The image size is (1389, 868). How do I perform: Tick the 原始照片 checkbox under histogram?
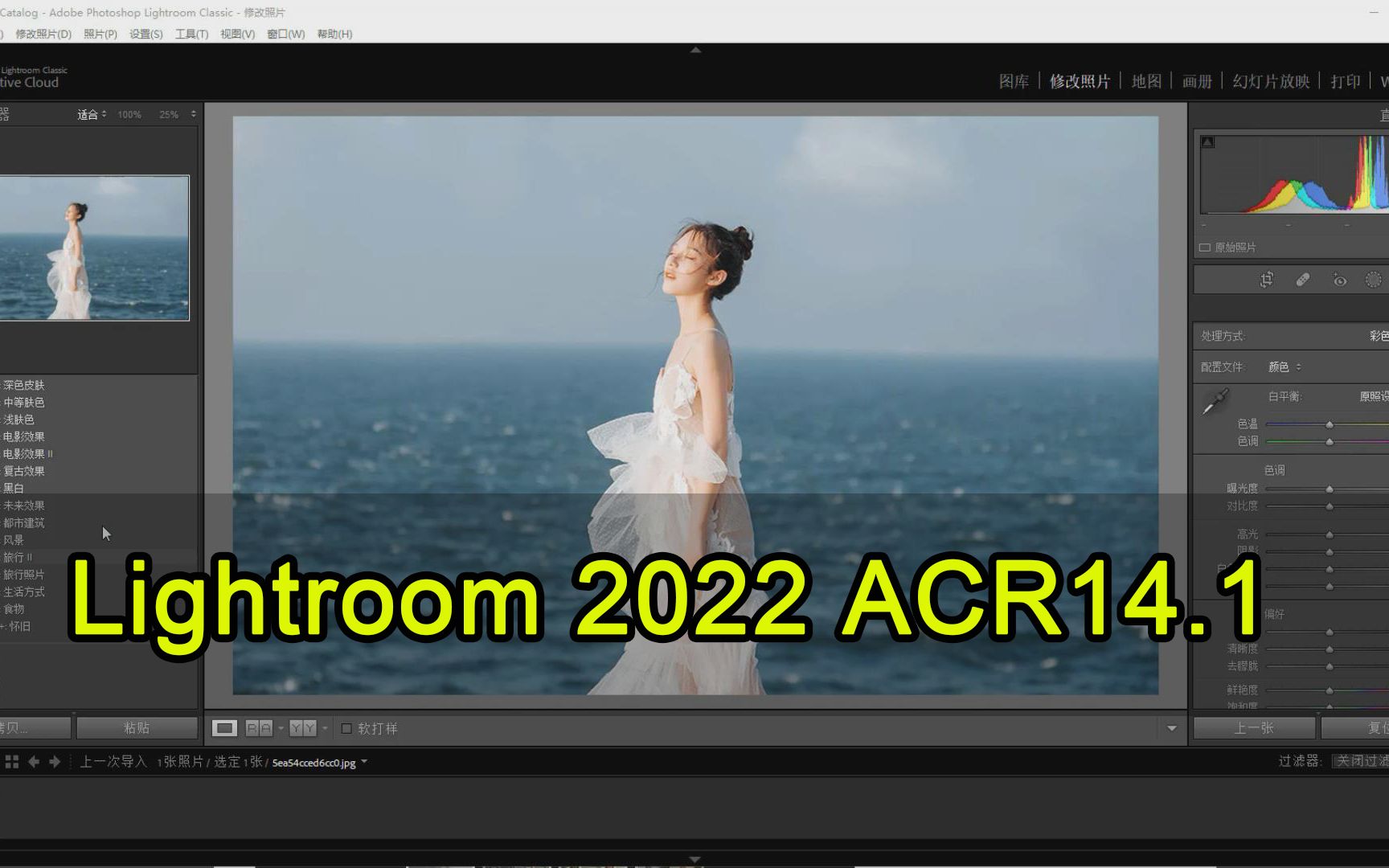coord(1205,248)
